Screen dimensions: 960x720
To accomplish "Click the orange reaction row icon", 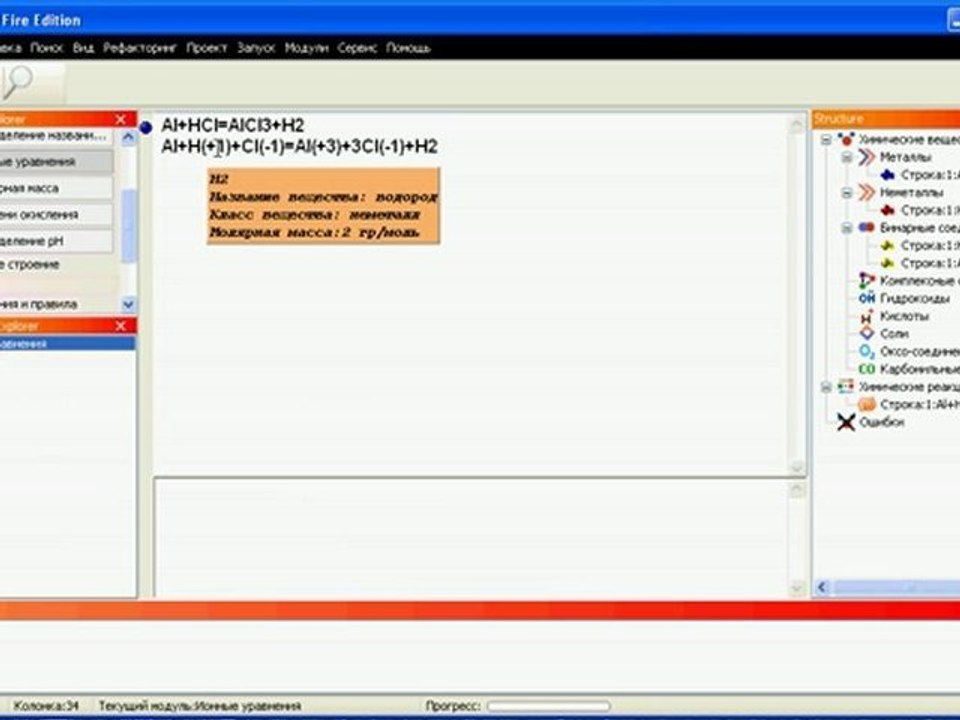I will 866,404.
